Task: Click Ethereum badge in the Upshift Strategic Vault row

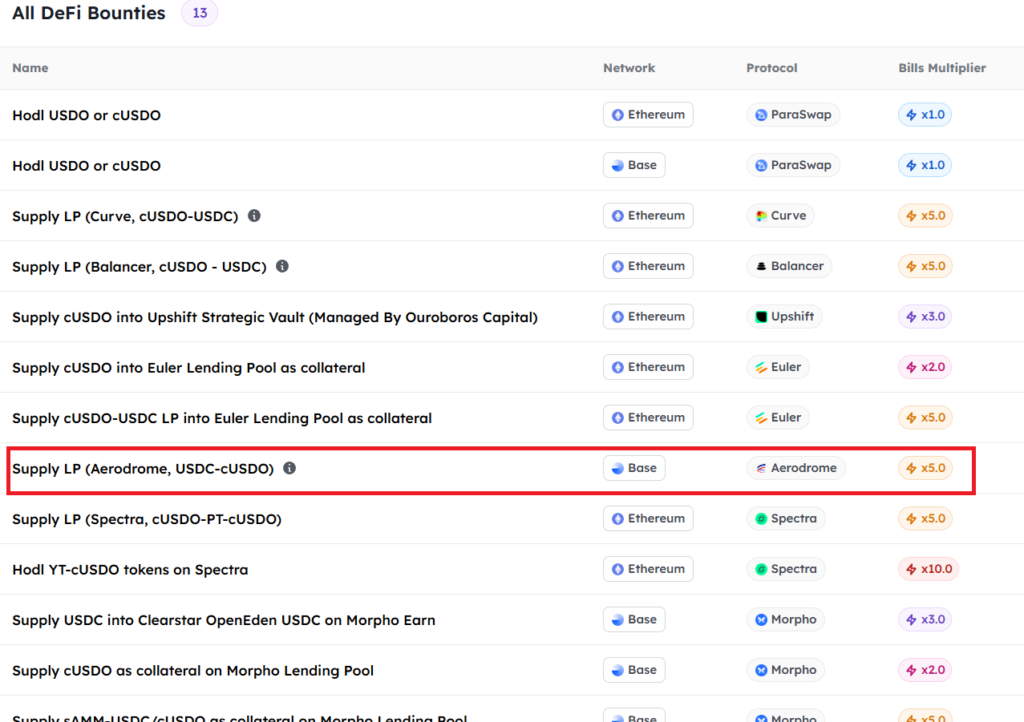Action: [648, 317]
